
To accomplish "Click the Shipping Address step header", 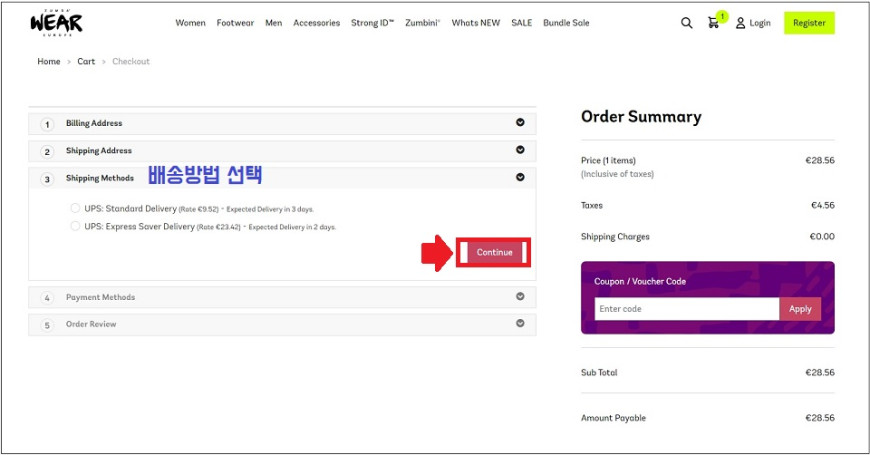I will pyautogui.click(x=282, y=150).
